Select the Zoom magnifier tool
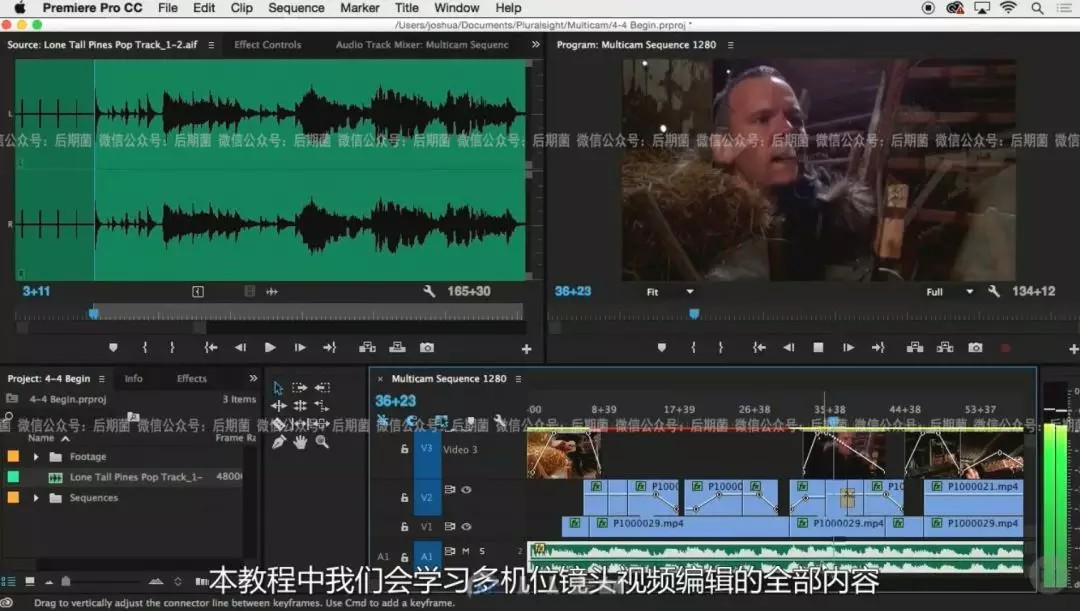The image size is (1080, 611). click(322, 442)
